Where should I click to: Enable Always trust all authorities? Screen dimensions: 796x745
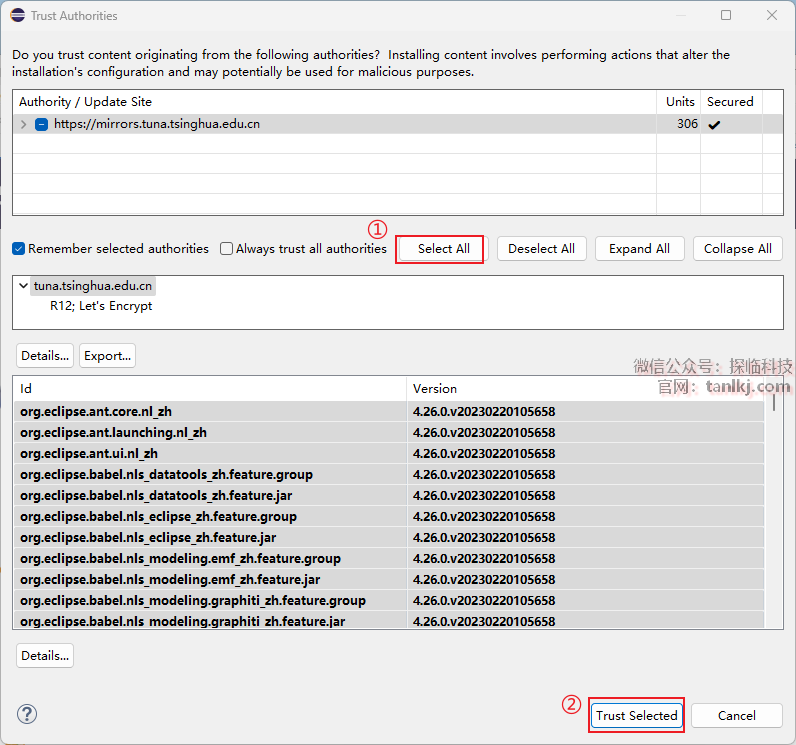pyautogui.click(x=227, y=249)
